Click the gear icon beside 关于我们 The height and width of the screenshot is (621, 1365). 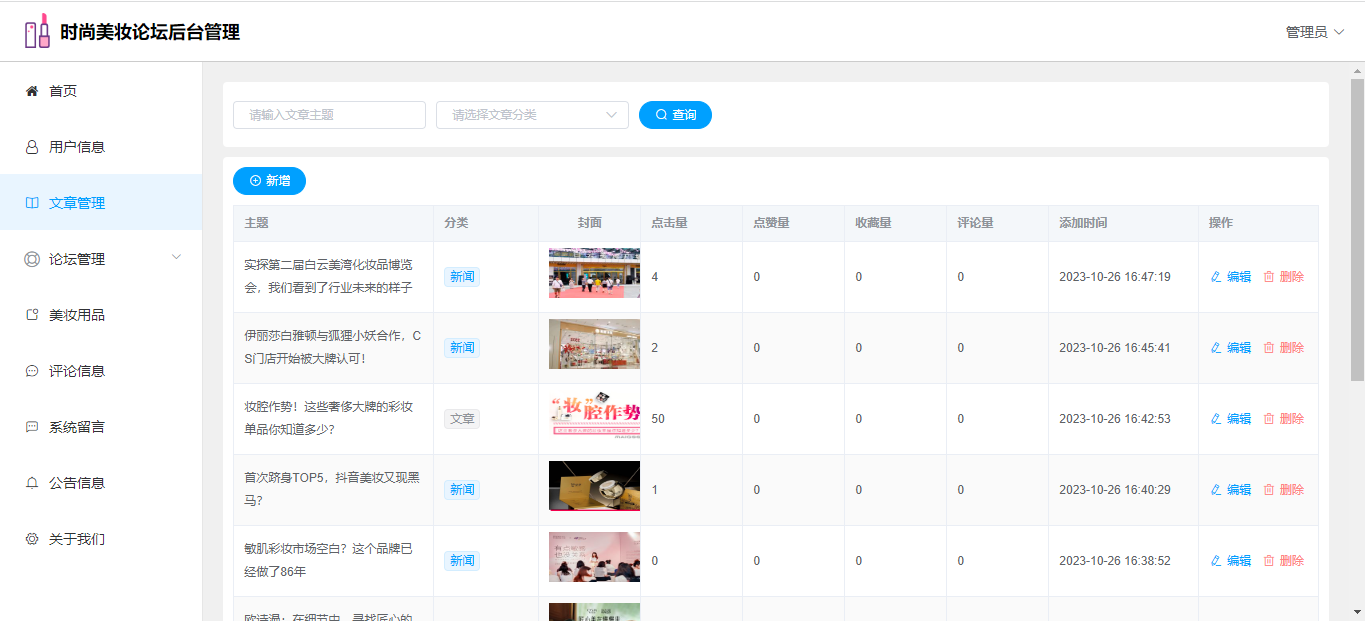[x=32, y=539]
